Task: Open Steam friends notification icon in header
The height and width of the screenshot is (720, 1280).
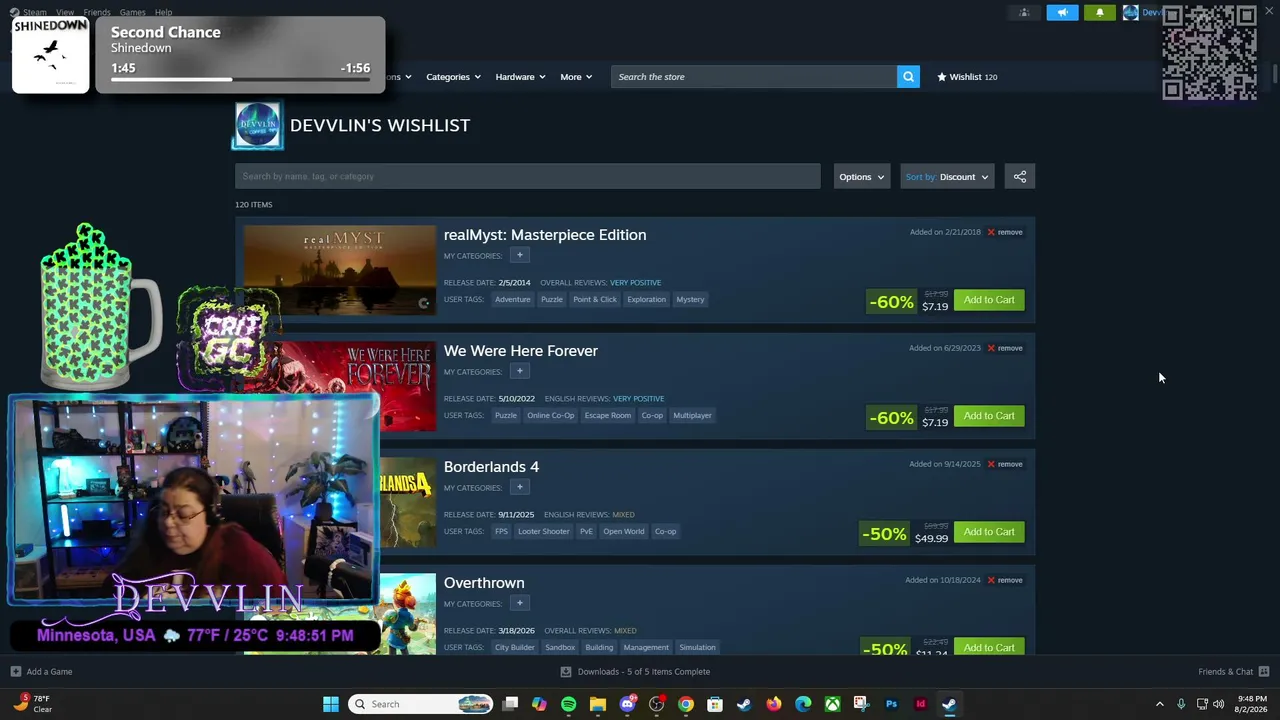Action: [1024, 13]
